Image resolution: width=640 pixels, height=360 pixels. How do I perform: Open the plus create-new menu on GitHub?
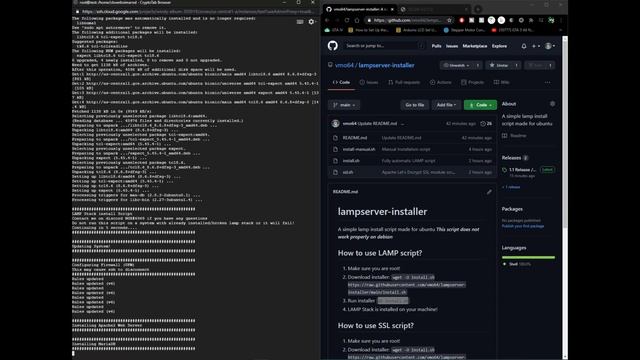click(536, 46)
